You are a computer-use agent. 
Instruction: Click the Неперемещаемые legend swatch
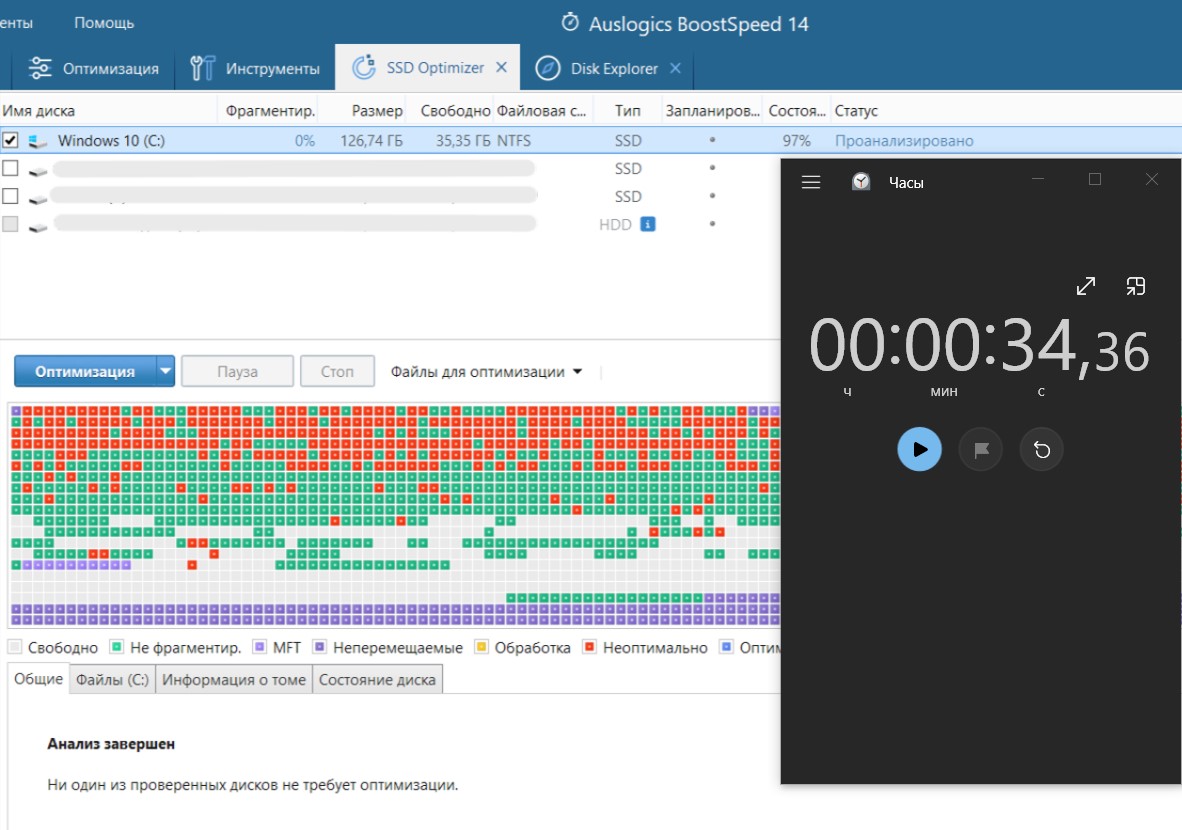click(319, 647)
